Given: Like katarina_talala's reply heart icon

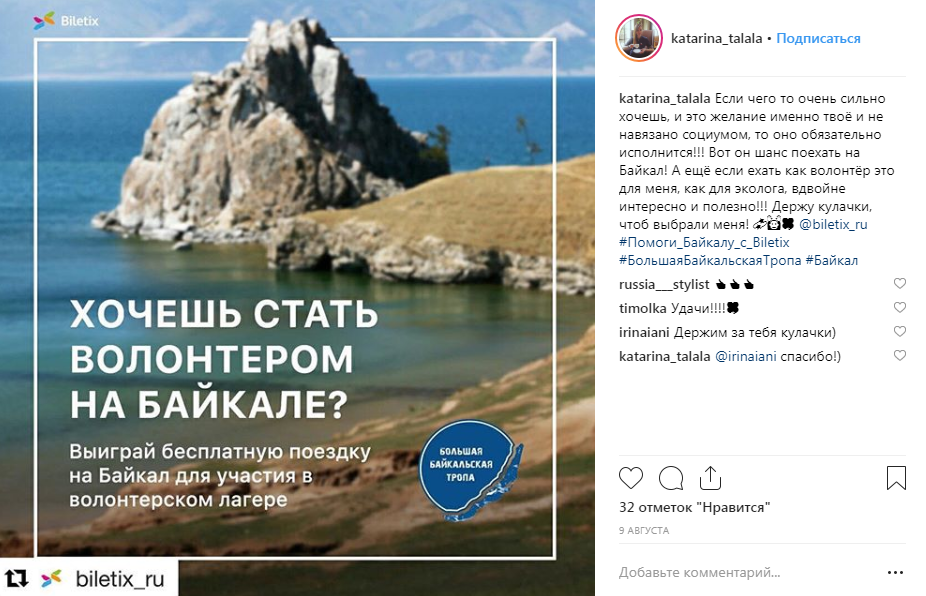Looking at the screenshot, I should 899,356.
